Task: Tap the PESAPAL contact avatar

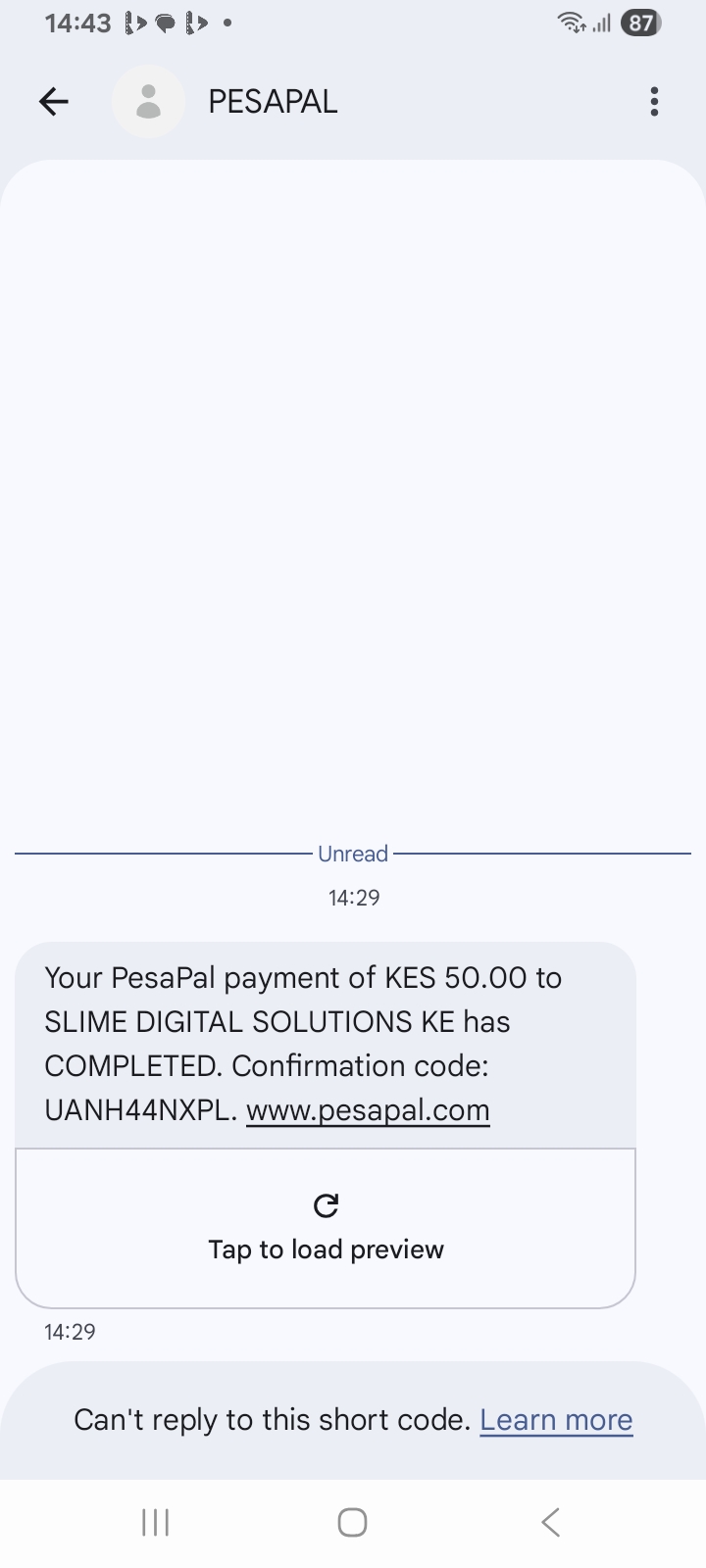Action: [148, 101]
